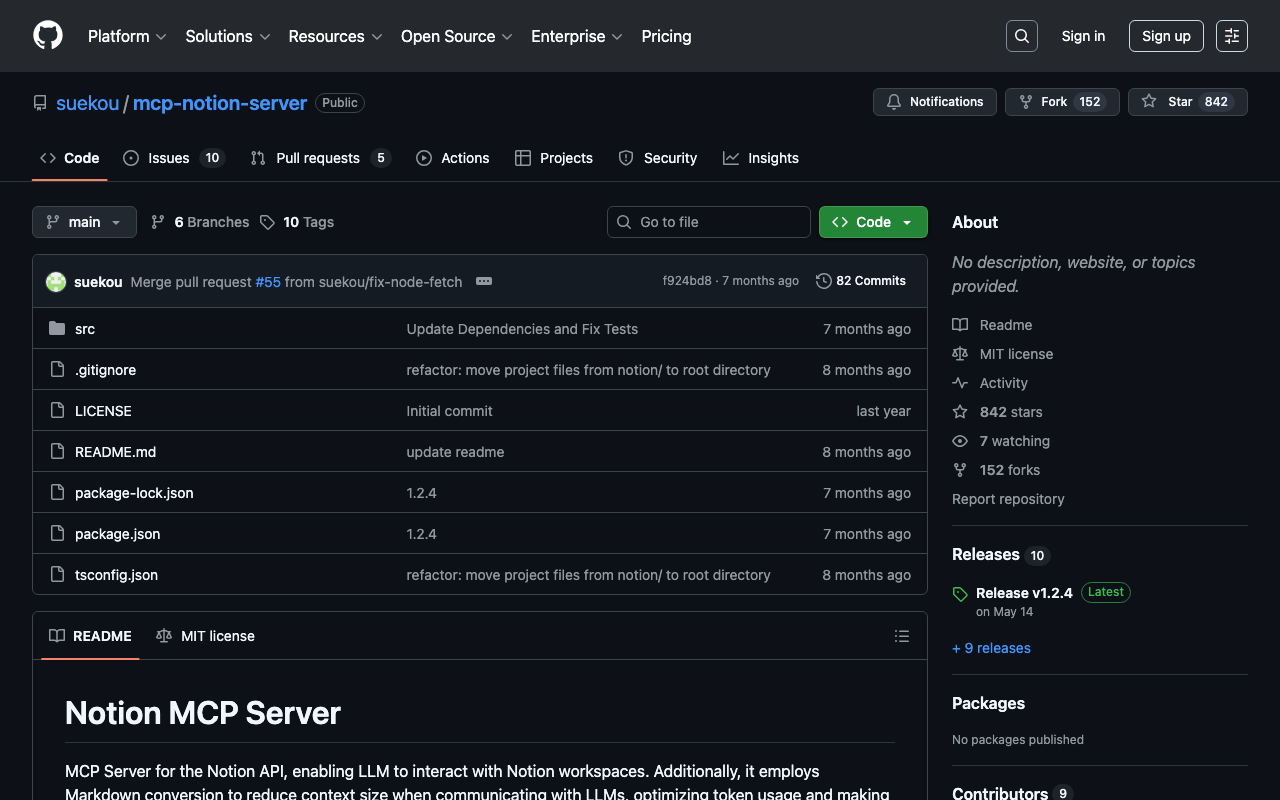Viewport: 1280px width, 800px height.
Task: Click the Release v1.2.4 tag
Action: [1024, 593]
